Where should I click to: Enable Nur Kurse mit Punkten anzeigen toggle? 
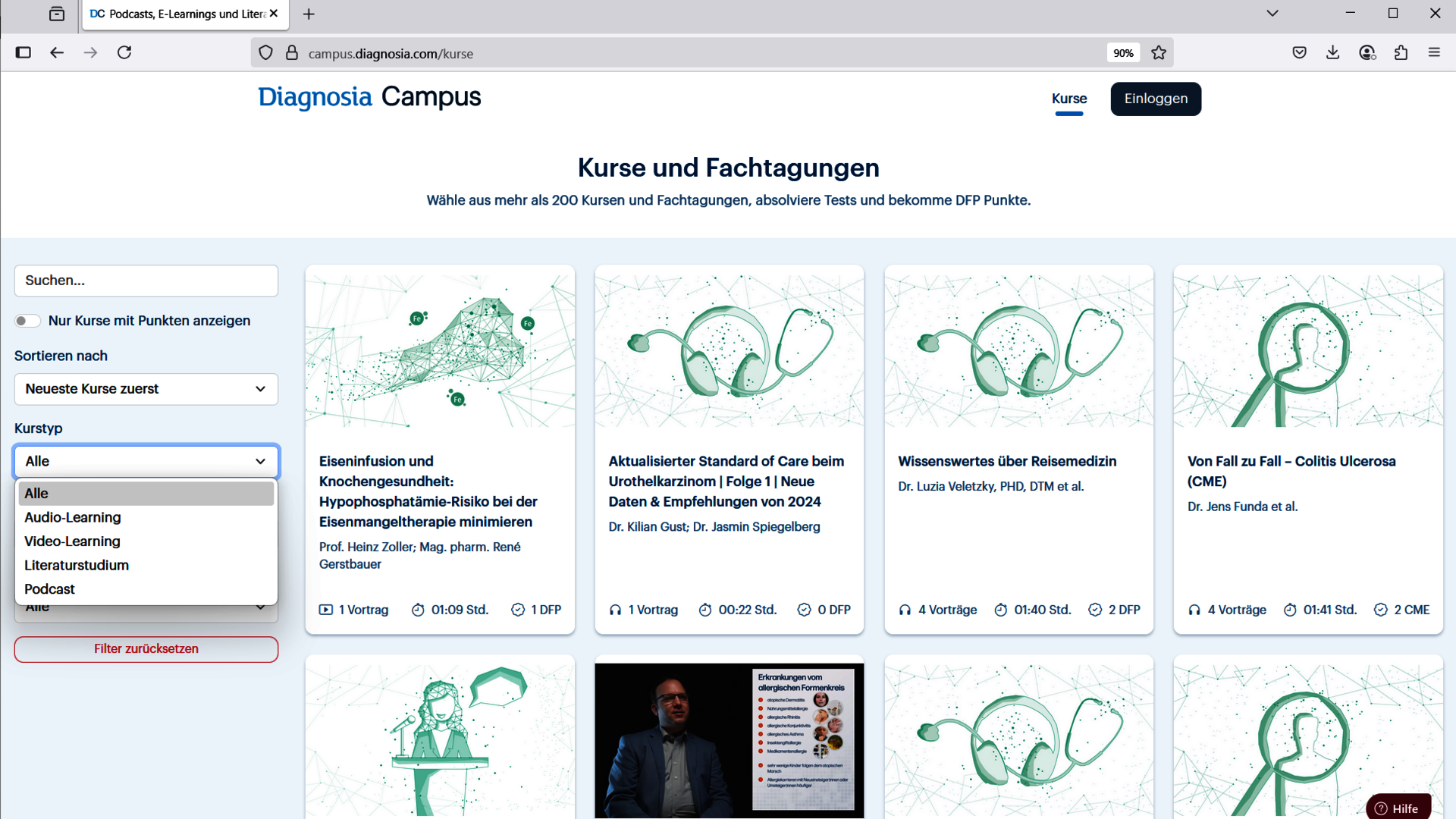point(27,321)
